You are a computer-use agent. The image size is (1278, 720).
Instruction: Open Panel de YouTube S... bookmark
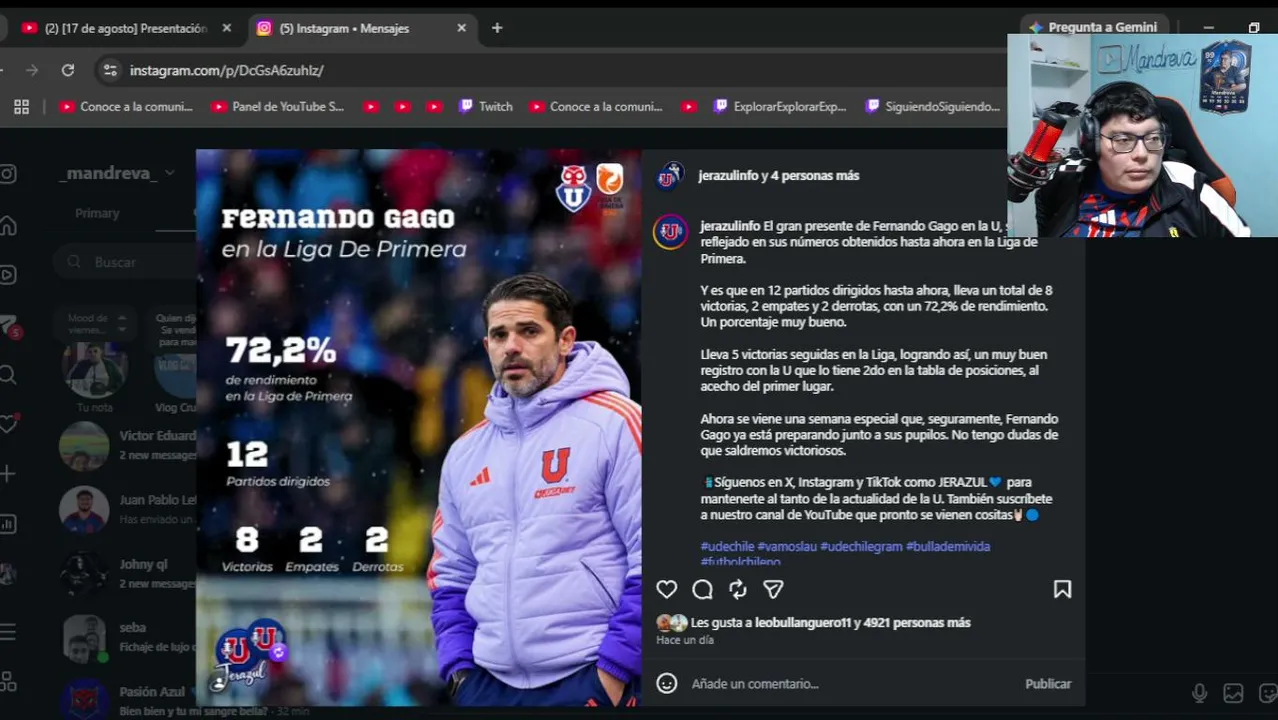[278, 107]
